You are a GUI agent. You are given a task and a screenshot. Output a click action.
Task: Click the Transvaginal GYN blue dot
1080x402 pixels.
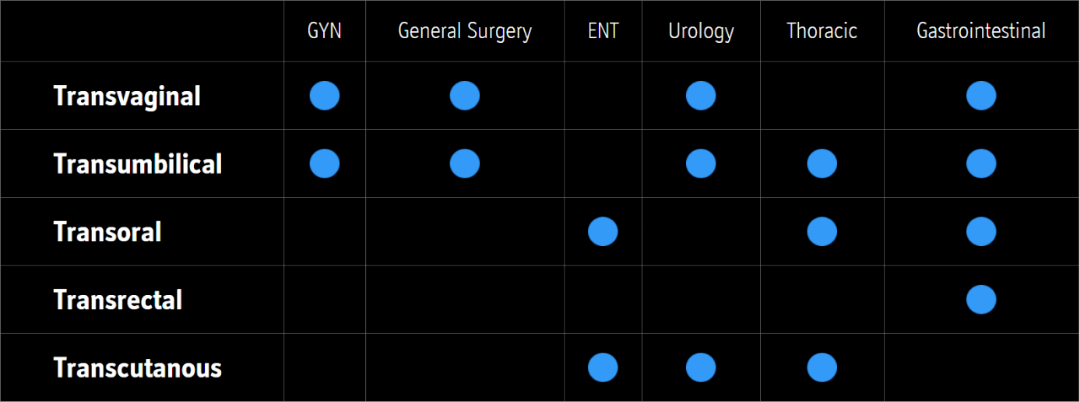click(x=324, y=96)
